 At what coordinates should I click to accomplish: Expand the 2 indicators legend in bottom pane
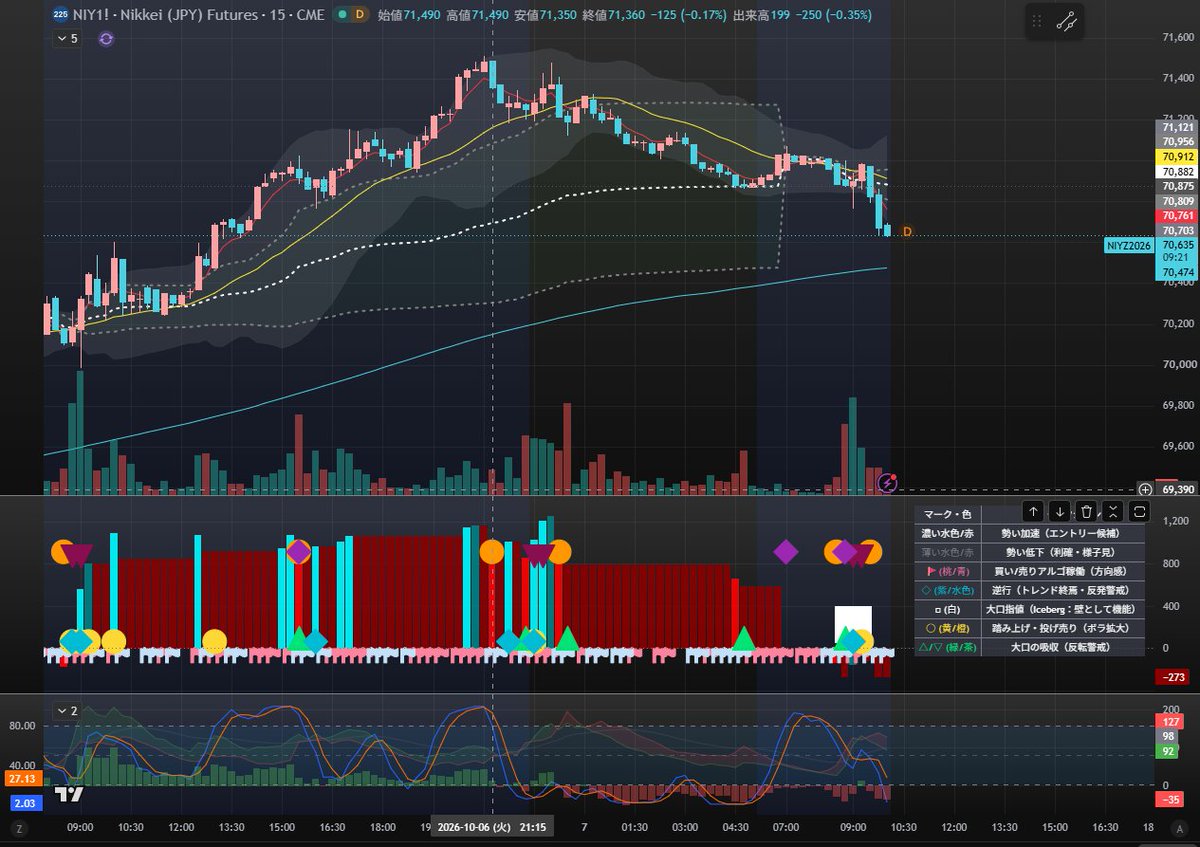66,711
